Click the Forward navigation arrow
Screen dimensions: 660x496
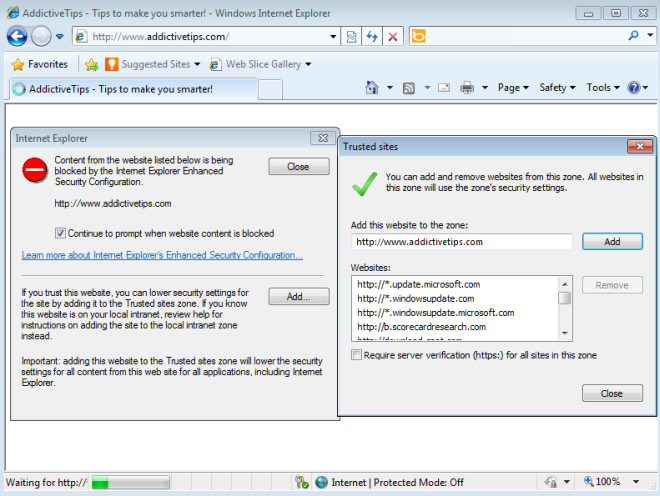pos(41,36)
